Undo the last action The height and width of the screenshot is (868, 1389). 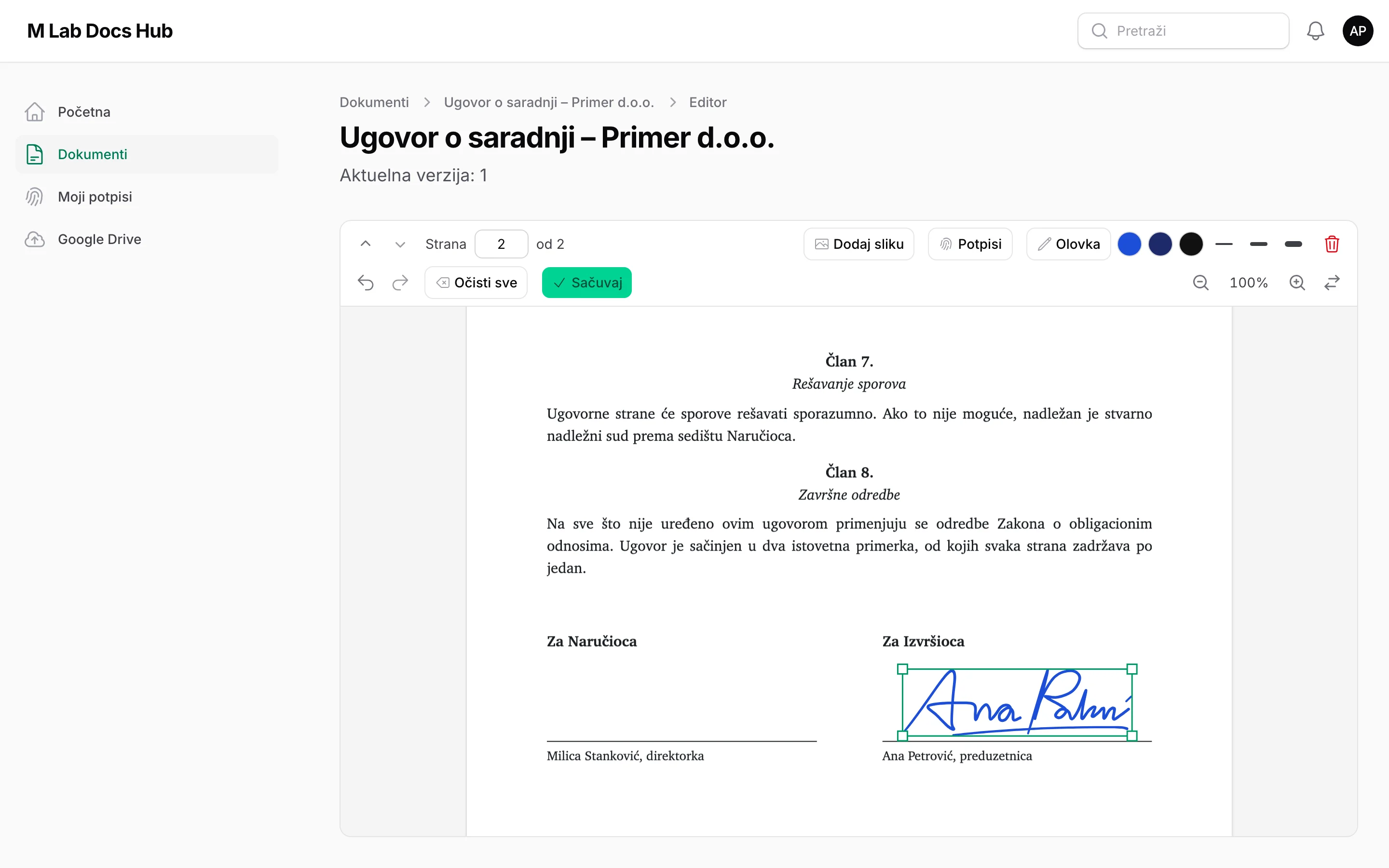pos(366,283)
